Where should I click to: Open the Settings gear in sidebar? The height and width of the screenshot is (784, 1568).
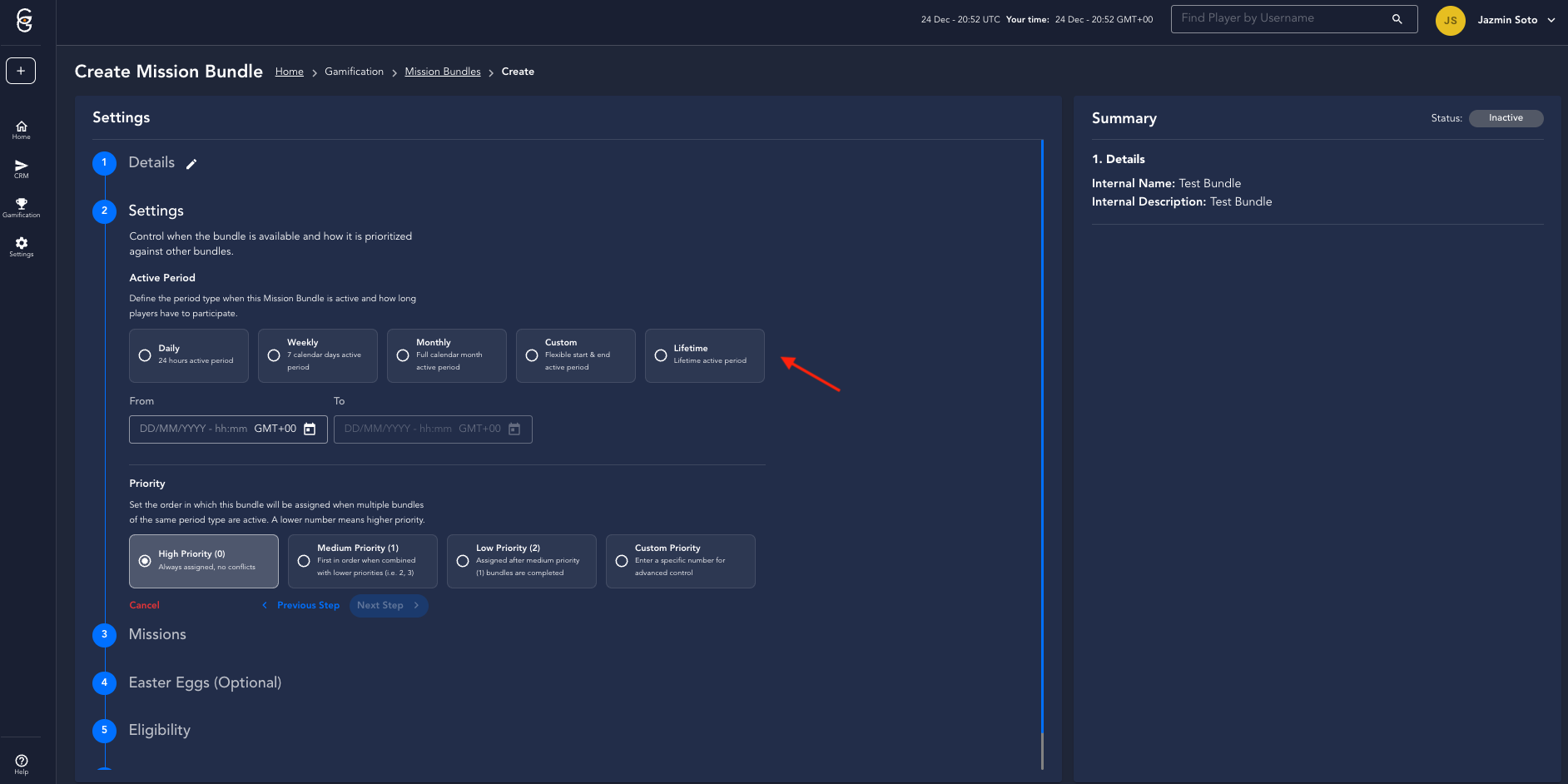(21, 246)
